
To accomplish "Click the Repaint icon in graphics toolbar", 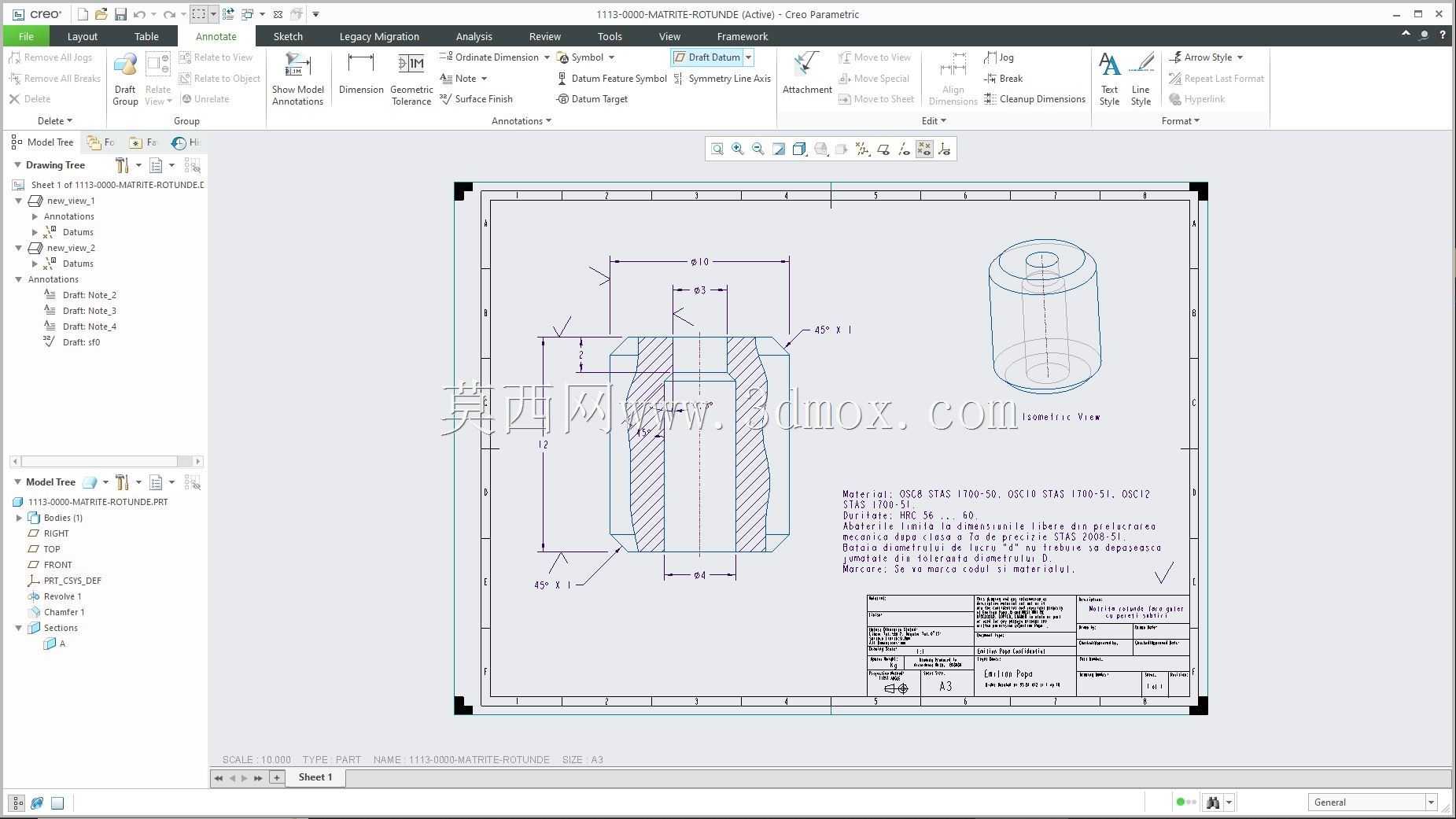I will point(779,149).
